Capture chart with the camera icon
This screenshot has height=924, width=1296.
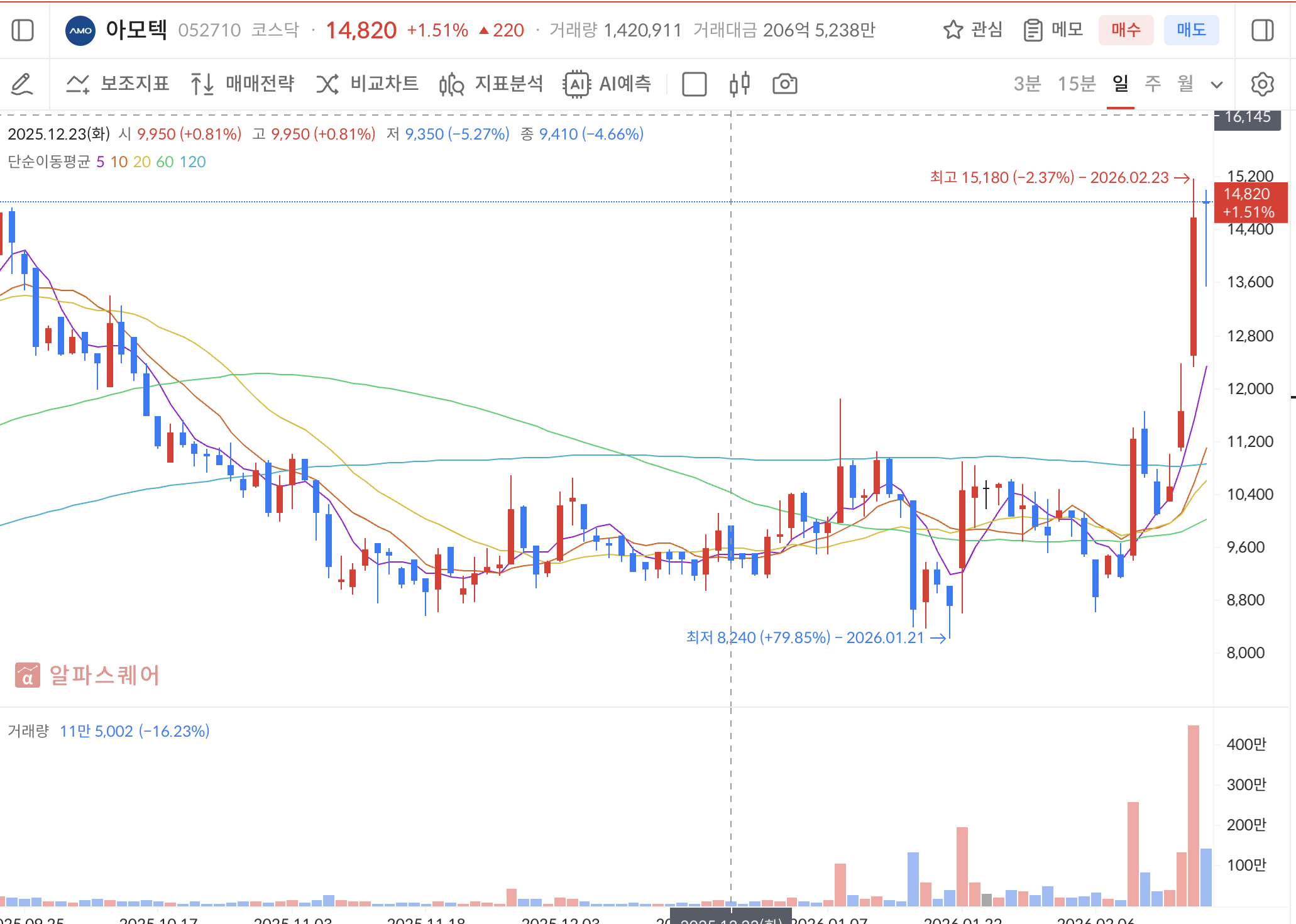(784, 84)
